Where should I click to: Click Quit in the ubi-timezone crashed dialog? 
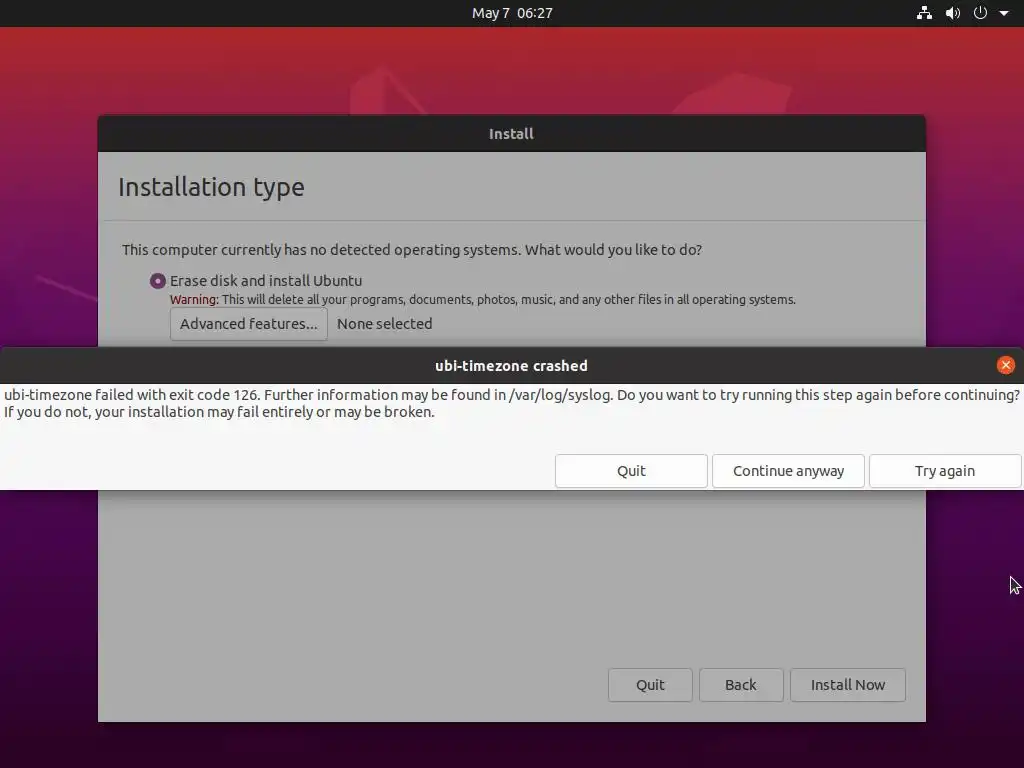click(x=631, y=471)
